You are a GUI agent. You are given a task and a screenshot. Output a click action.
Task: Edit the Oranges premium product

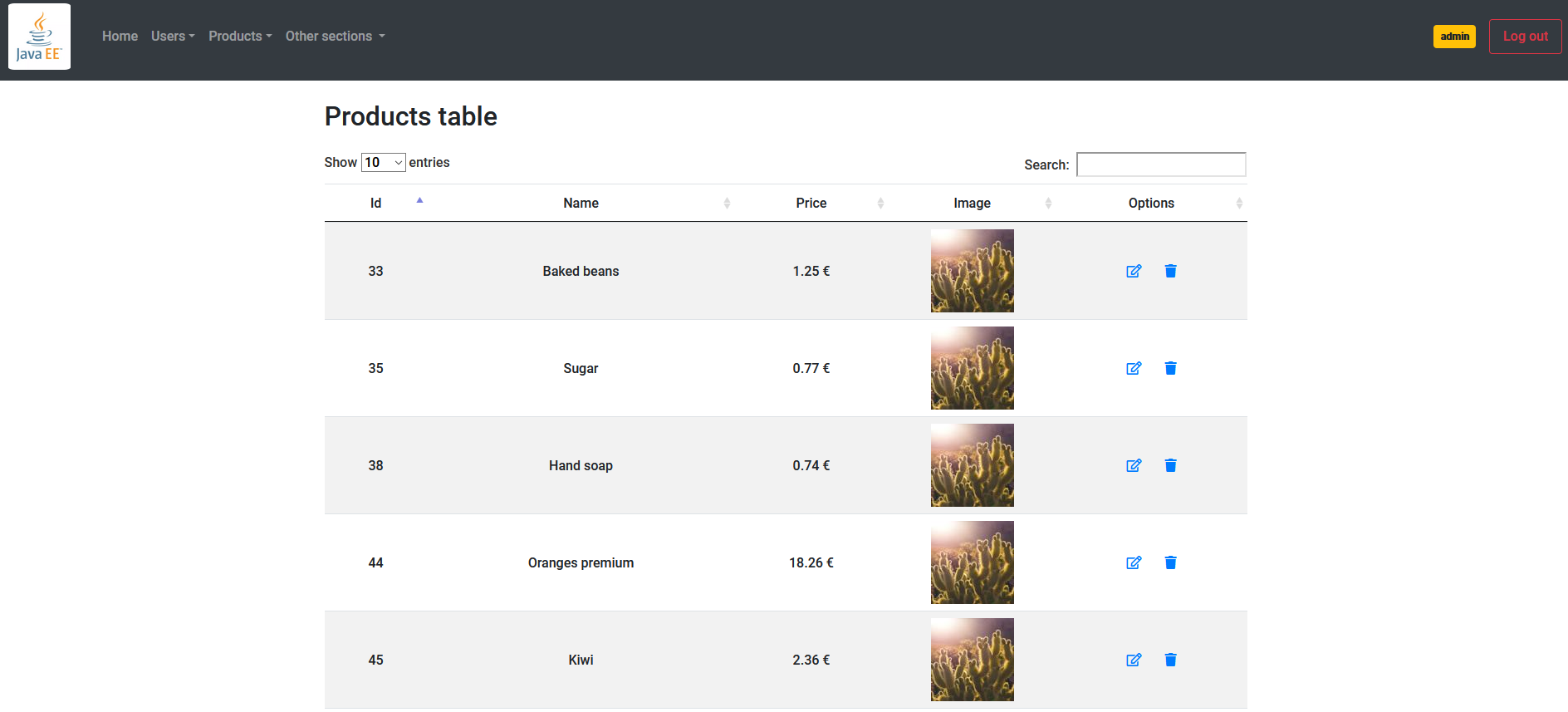[1134, 562]
